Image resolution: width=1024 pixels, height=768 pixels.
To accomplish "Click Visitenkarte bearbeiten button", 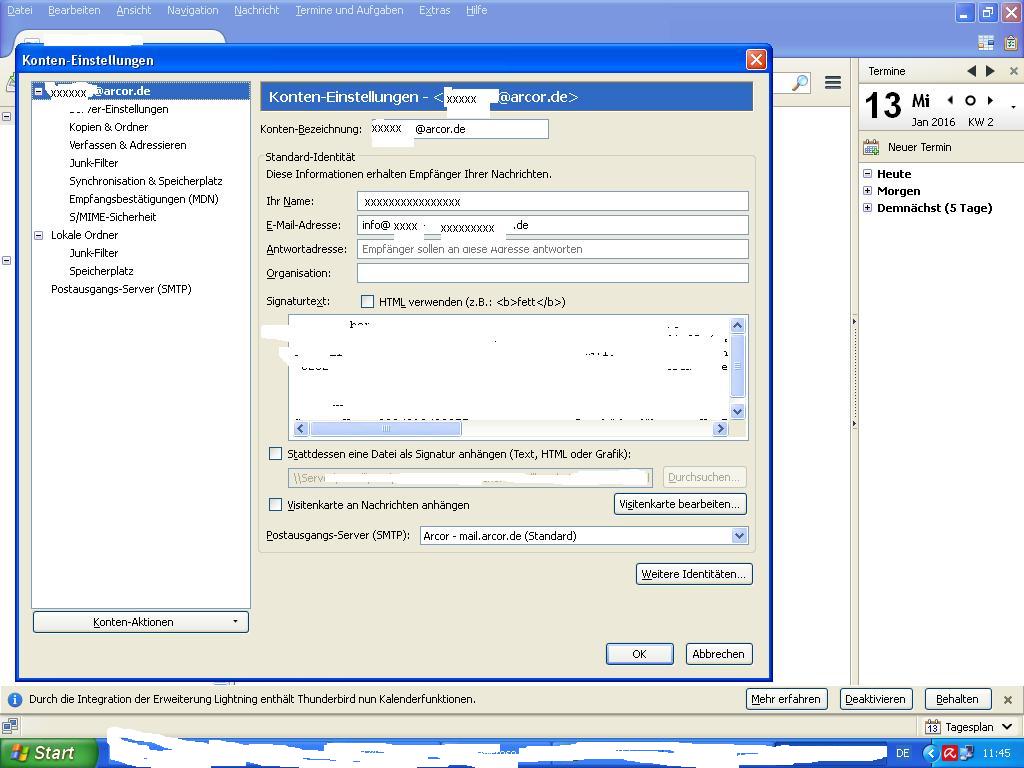I will tap(680, 504).
